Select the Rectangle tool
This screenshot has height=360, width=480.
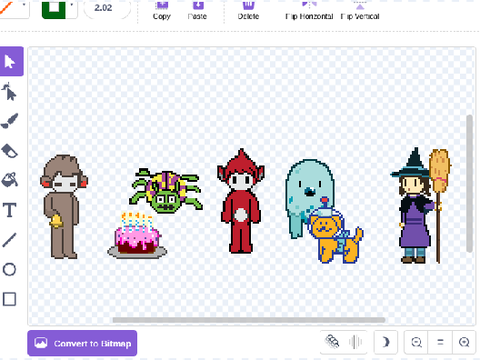(x=9, y=299)
